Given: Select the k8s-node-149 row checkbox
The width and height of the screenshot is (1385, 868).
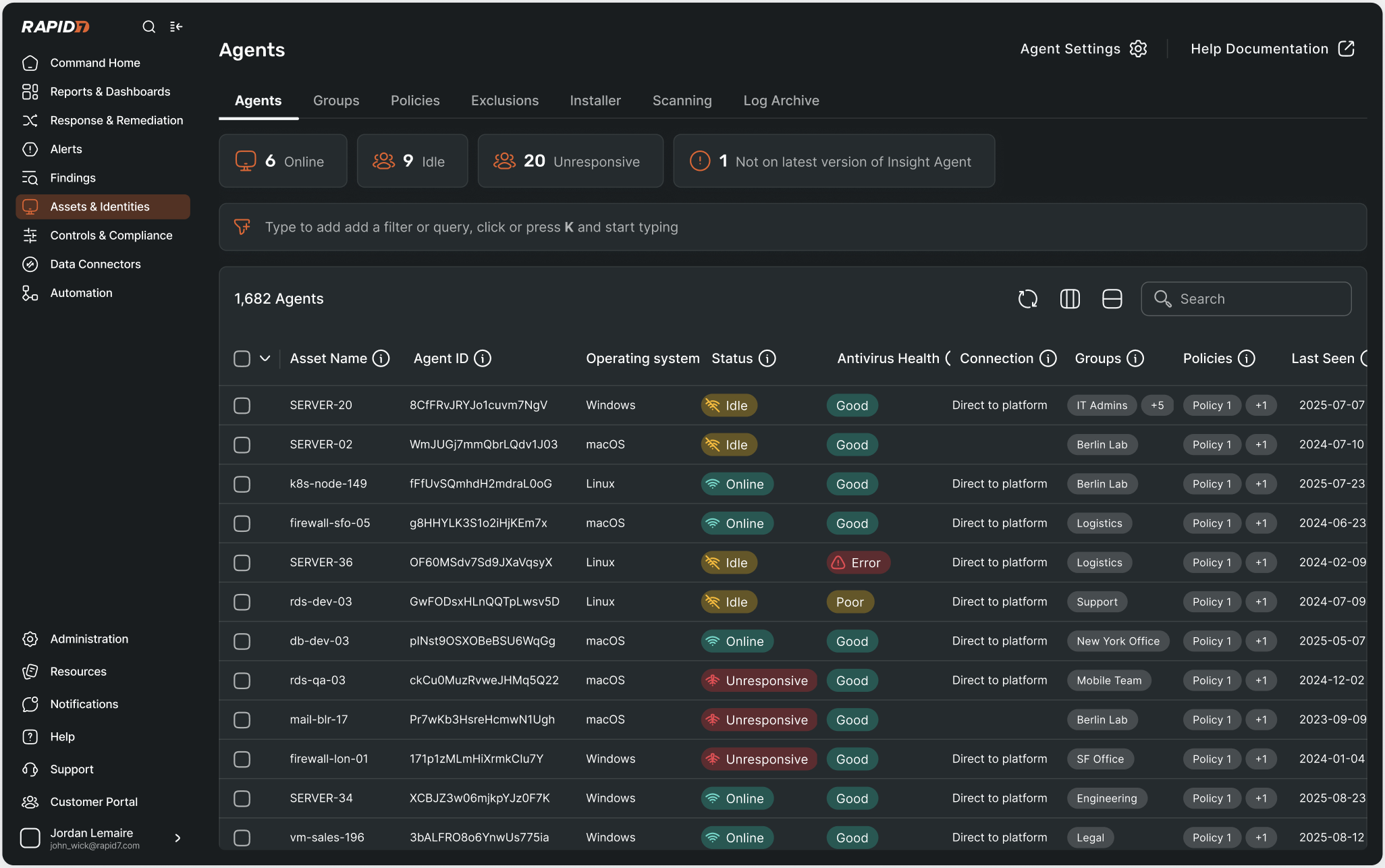Looking at the screenshot, I should 242,484.
